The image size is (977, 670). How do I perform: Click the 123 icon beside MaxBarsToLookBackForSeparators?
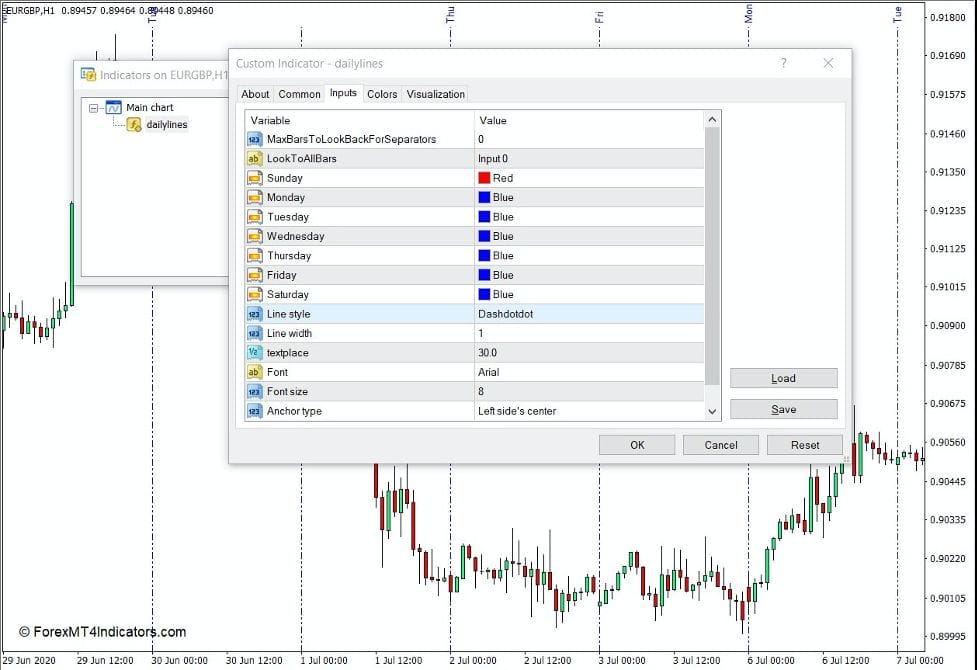coord(255,139)
